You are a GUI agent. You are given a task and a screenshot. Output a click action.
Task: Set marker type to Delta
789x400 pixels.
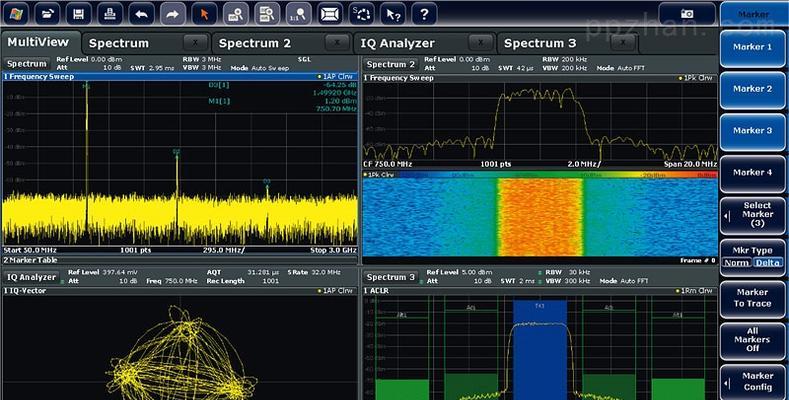[768, 262]
